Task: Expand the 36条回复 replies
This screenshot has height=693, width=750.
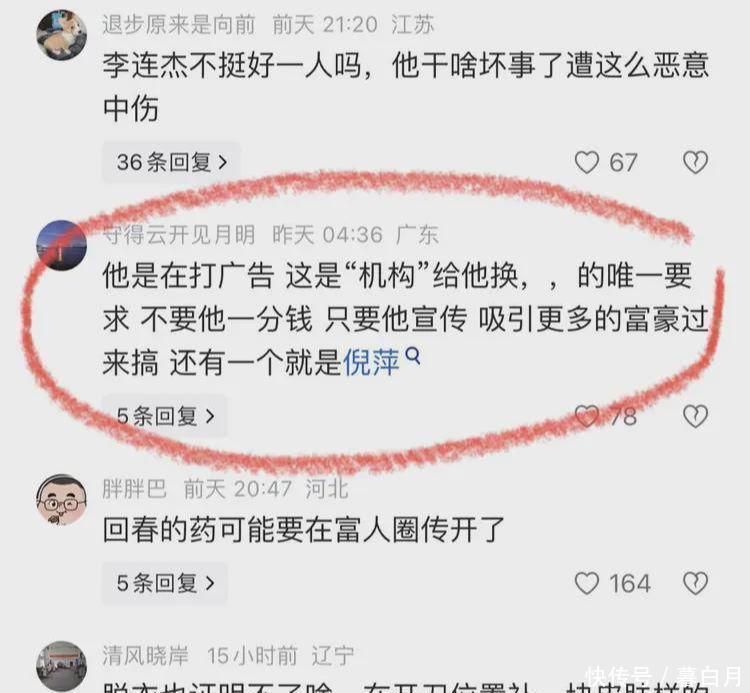Action: [x=171, y=162]
